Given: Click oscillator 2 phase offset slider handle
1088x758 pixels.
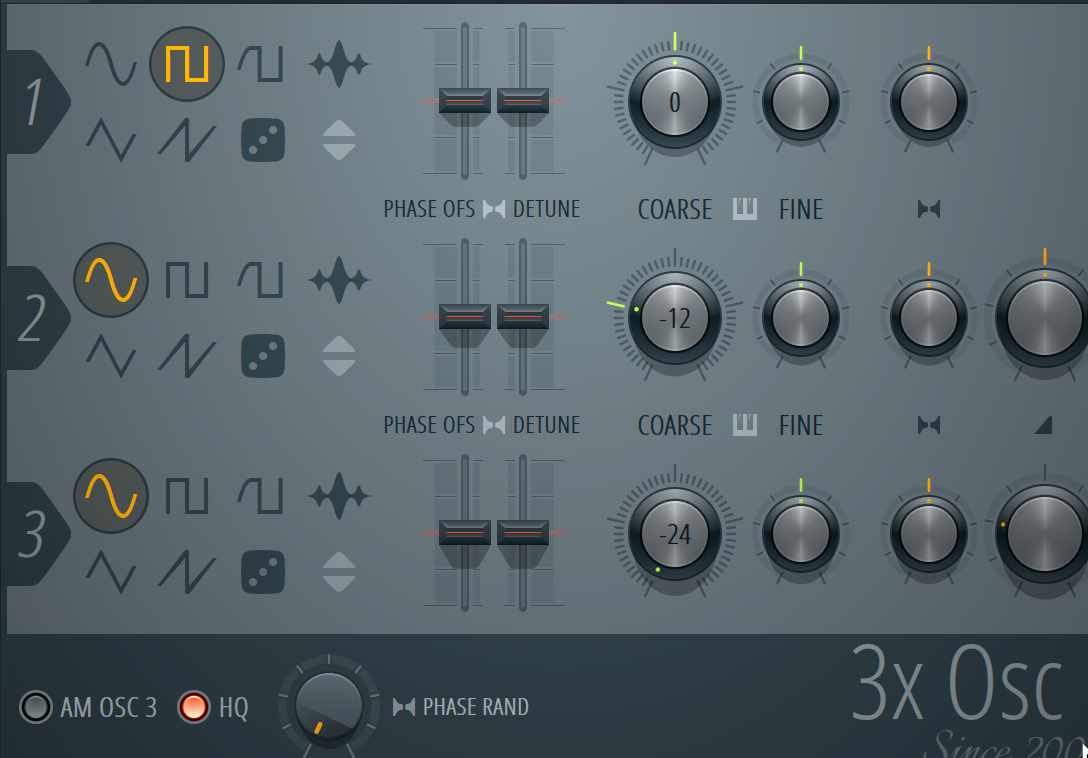Looking at the screenshot, I should tap(465, 317).
